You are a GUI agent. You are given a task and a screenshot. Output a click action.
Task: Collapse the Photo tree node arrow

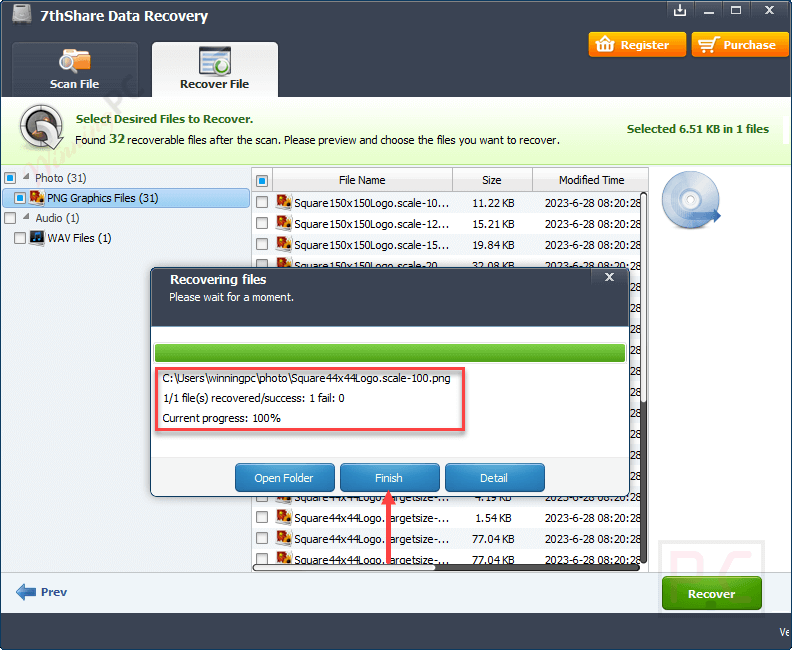pyautogui.click(x=26, y=177)
